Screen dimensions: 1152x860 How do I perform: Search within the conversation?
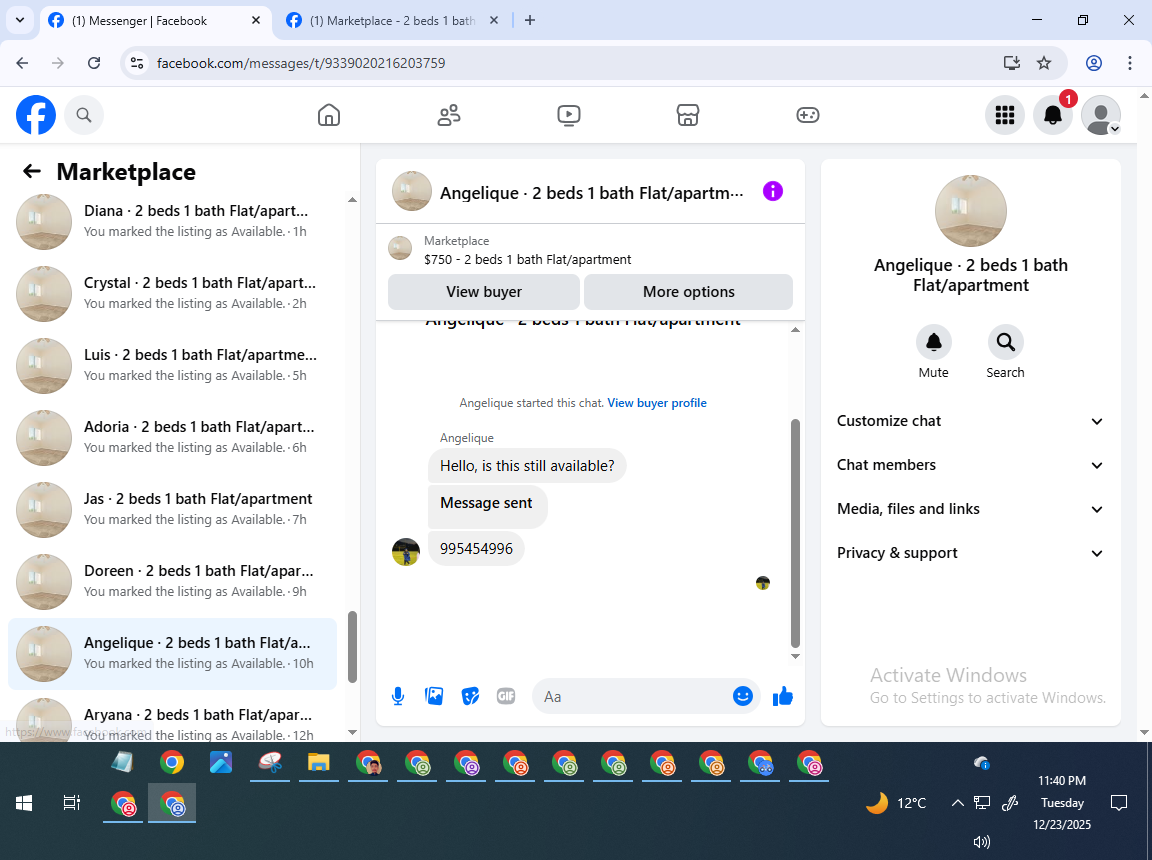point(1005,342)
